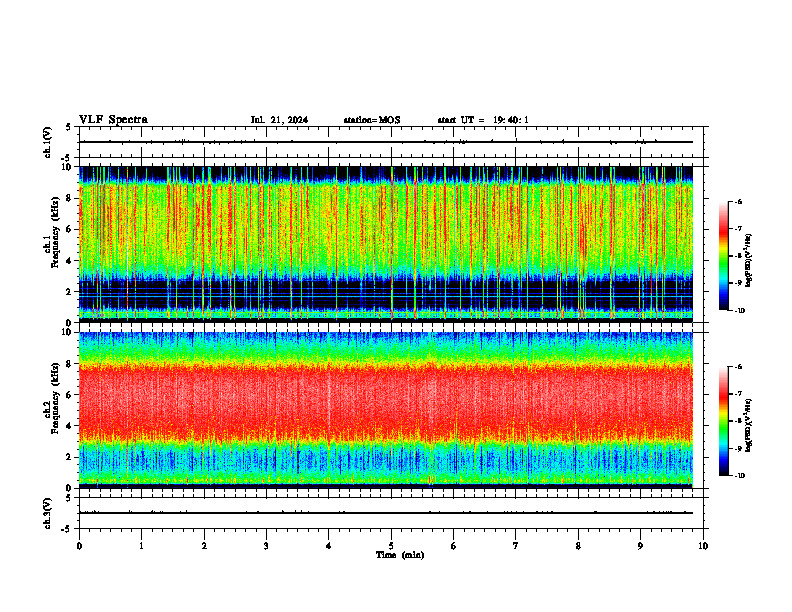Screen dimensions: 792x612
Task: Click time axis tick label "0"
Action: coord(79,546)
